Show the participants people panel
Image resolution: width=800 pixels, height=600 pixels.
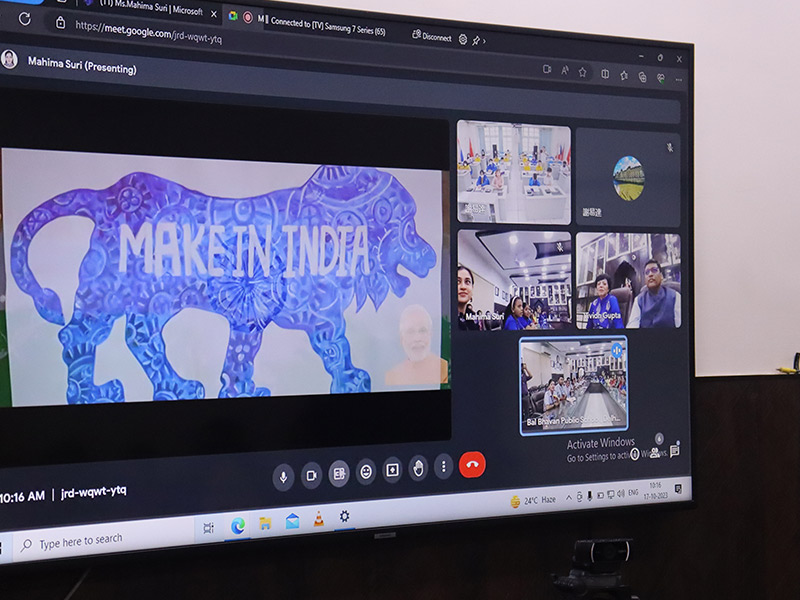pyautogui.click(x=653, y=453)
